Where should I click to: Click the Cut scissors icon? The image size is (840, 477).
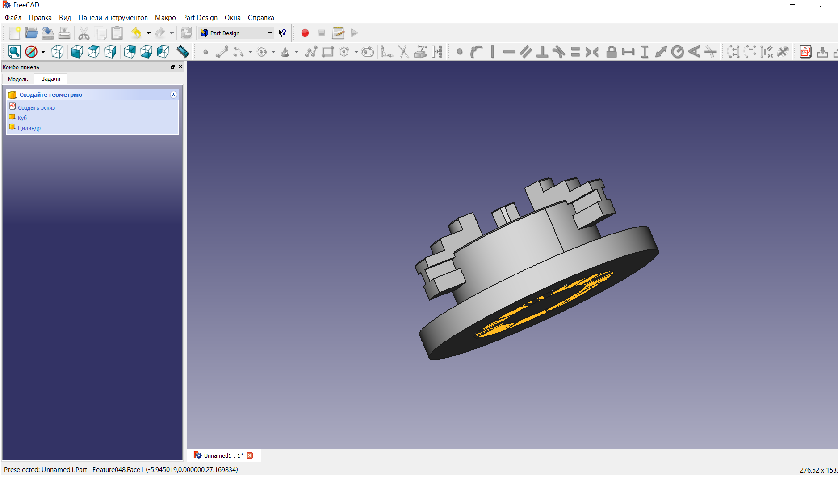(84, 33)
